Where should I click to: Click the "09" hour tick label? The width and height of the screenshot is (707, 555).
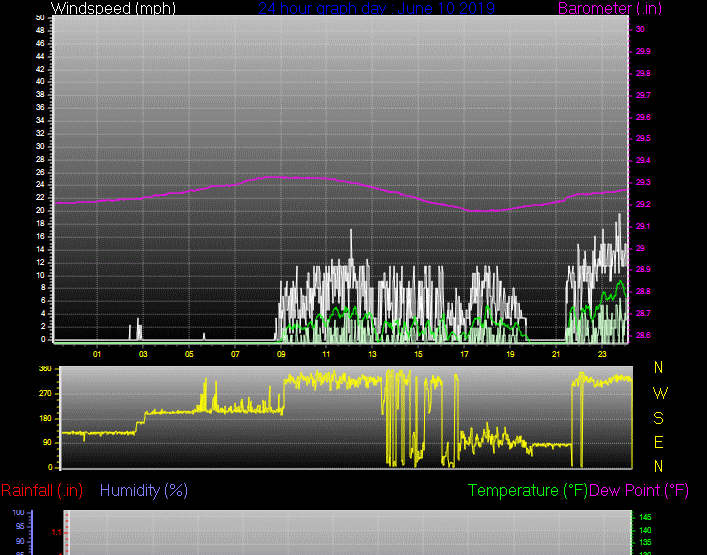click(281, 354)
